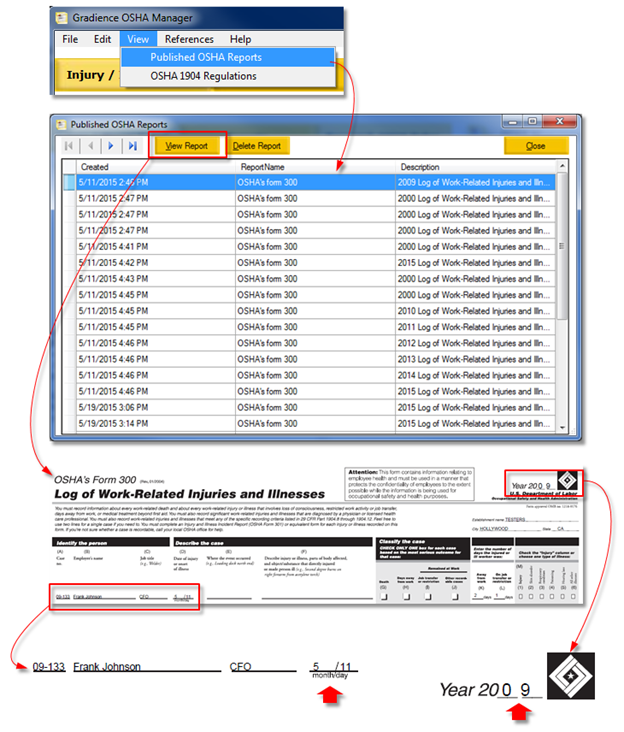Open the Edit menu
624x732 pixels.
coord(102,39)
